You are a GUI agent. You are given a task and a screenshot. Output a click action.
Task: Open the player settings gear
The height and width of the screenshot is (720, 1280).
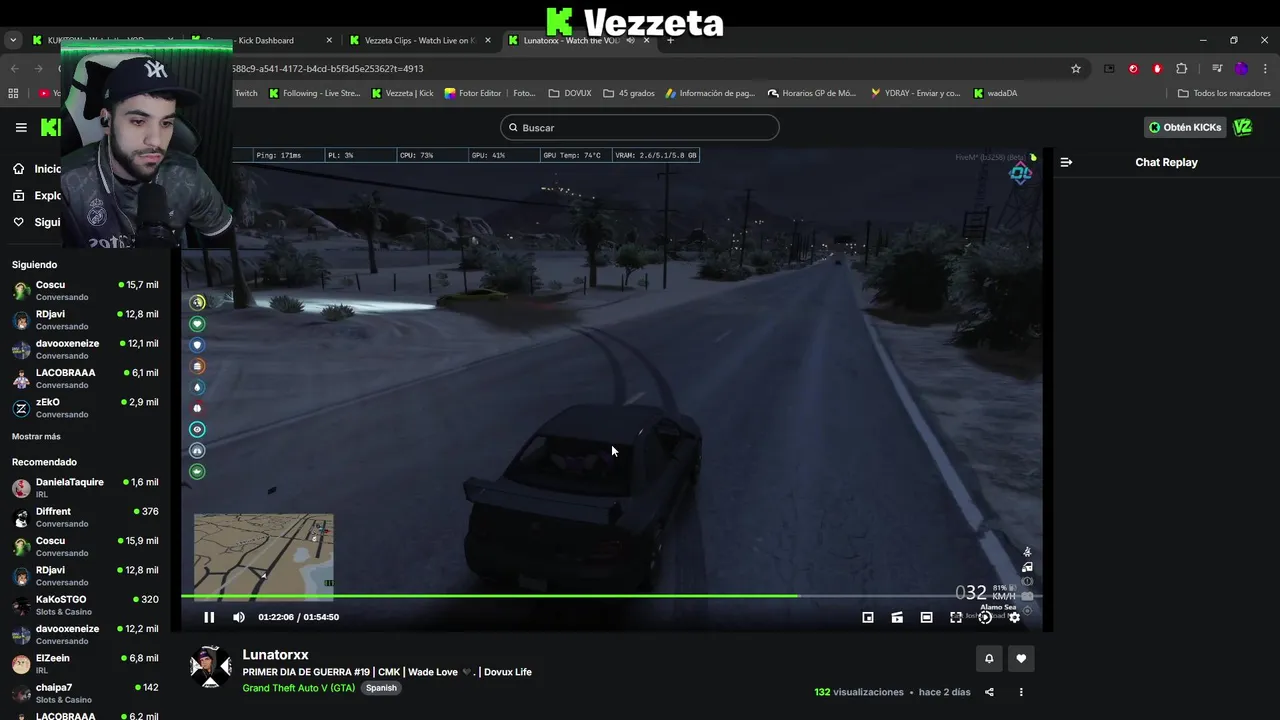(1014, 617)
